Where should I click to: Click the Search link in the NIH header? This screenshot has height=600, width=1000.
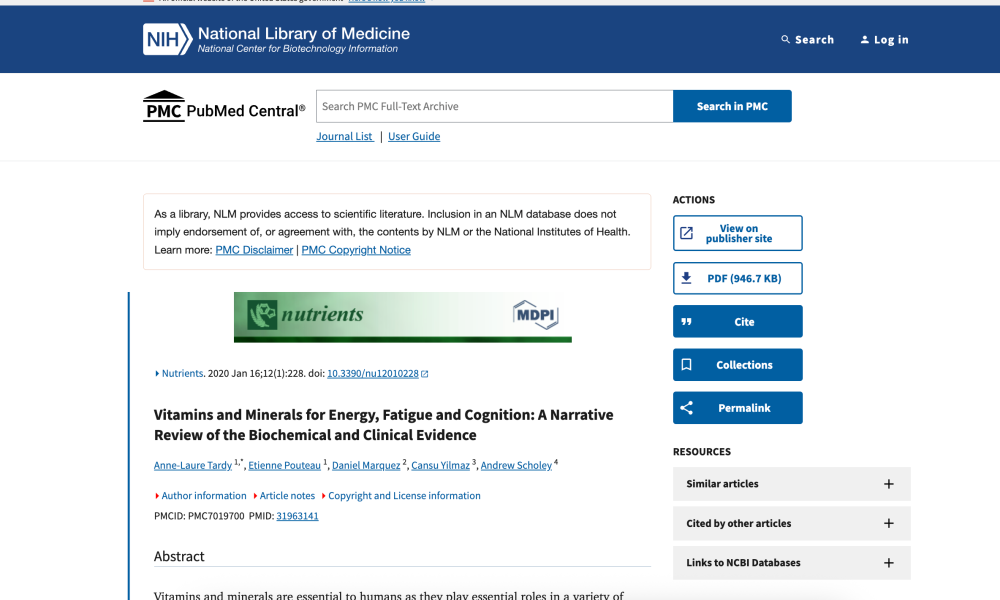[x=807, y=40]
